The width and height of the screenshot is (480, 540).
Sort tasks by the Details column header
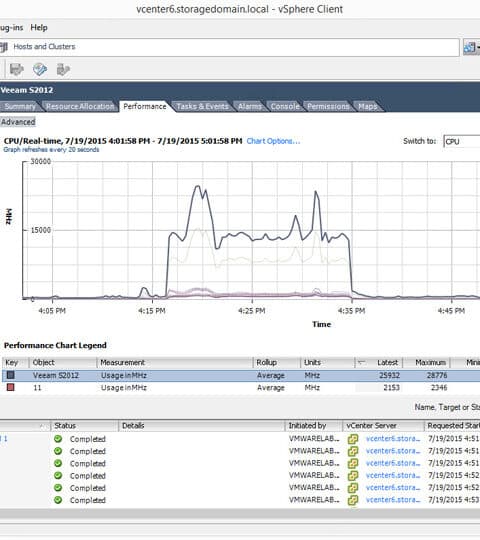(x=202, y=426)
